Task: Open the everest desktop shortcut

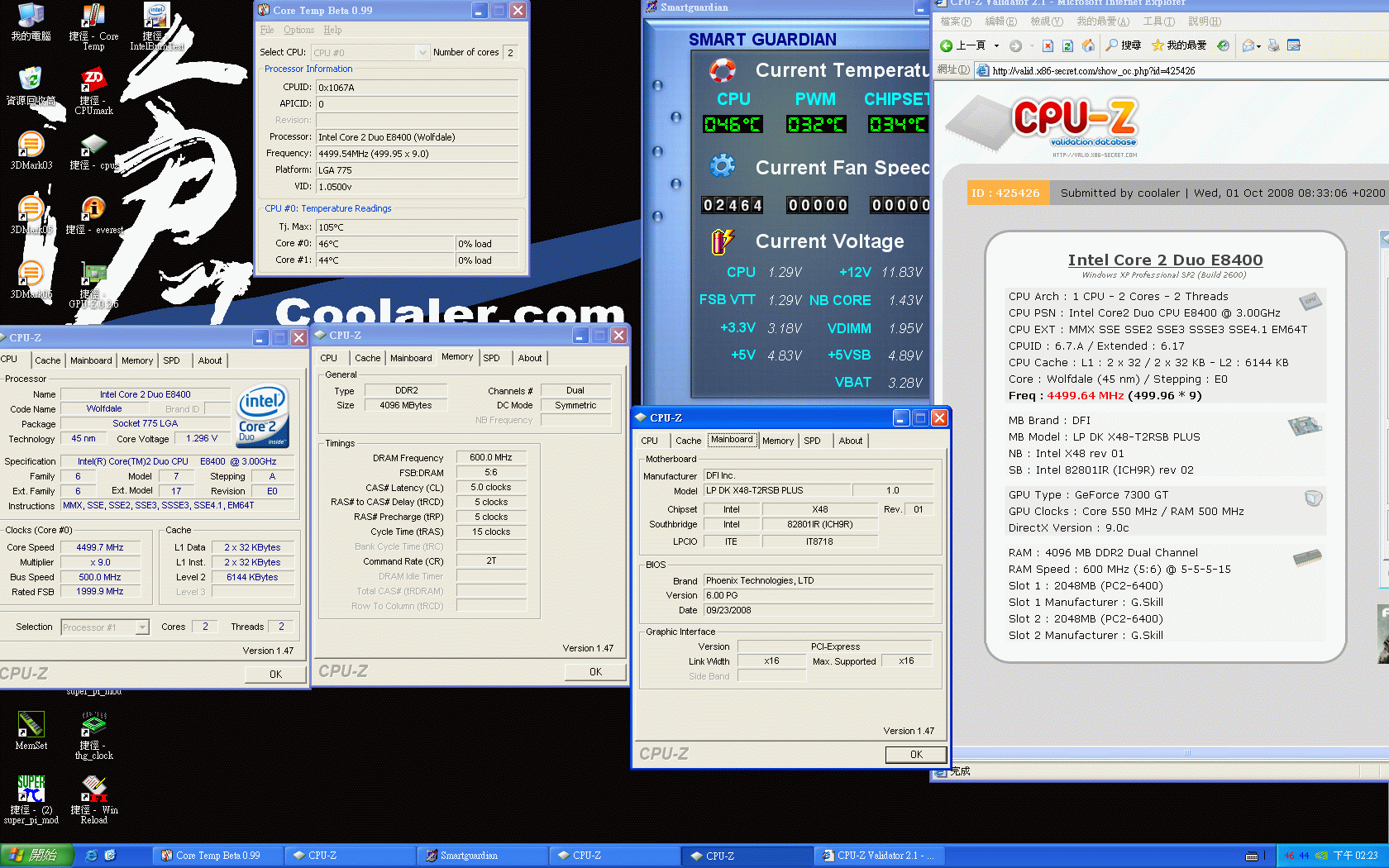Action: (x=93, y=215)
